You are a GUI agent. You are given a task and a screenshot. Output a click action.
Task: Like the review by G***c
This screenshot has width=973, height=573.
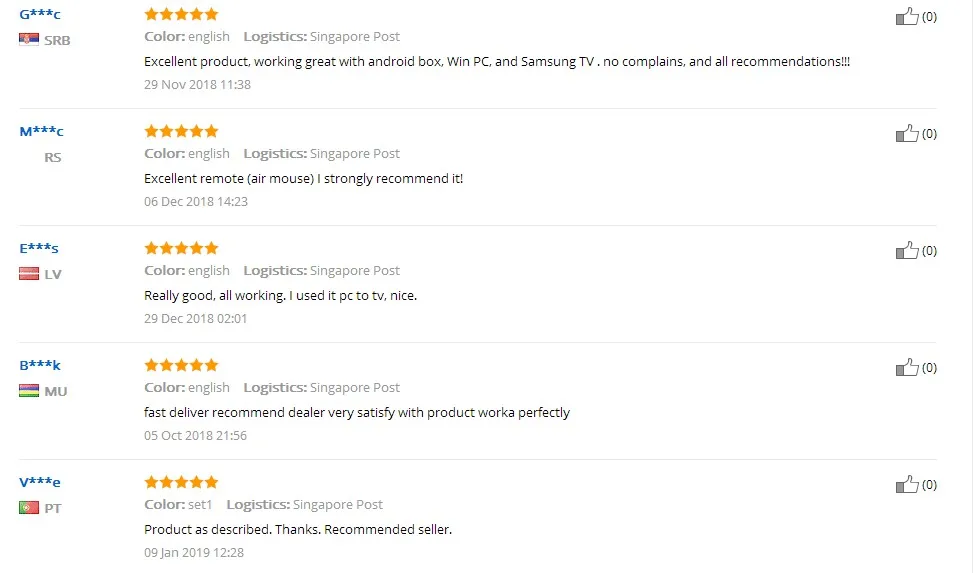click(907, 17)
